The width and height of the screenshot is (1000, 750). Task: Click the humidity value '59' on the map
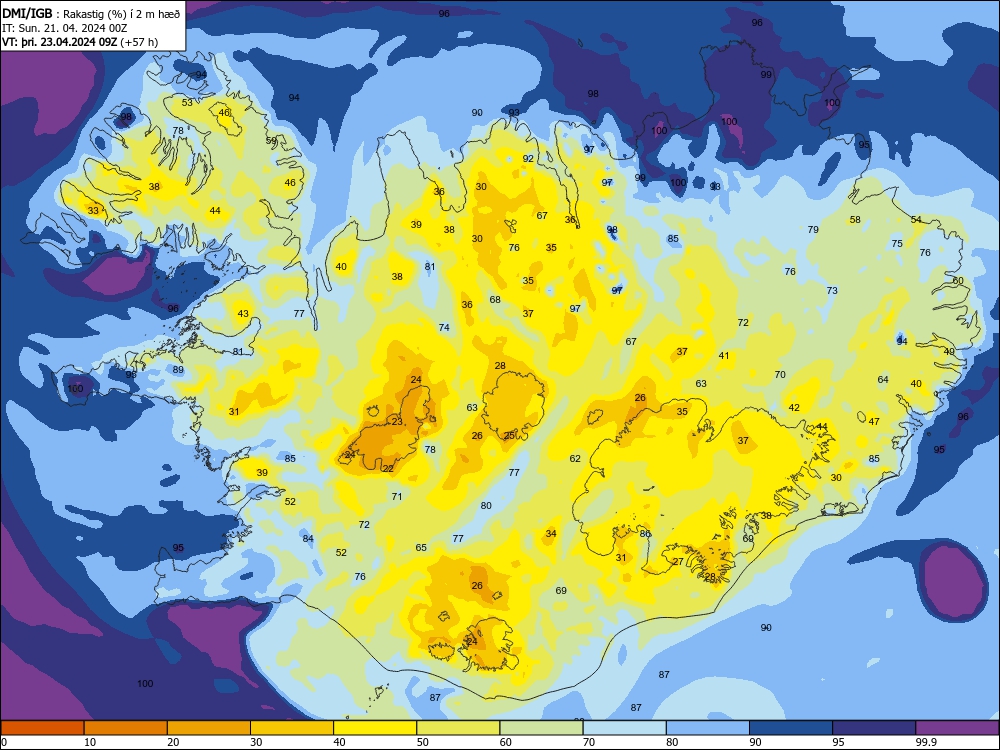[271, 141]
